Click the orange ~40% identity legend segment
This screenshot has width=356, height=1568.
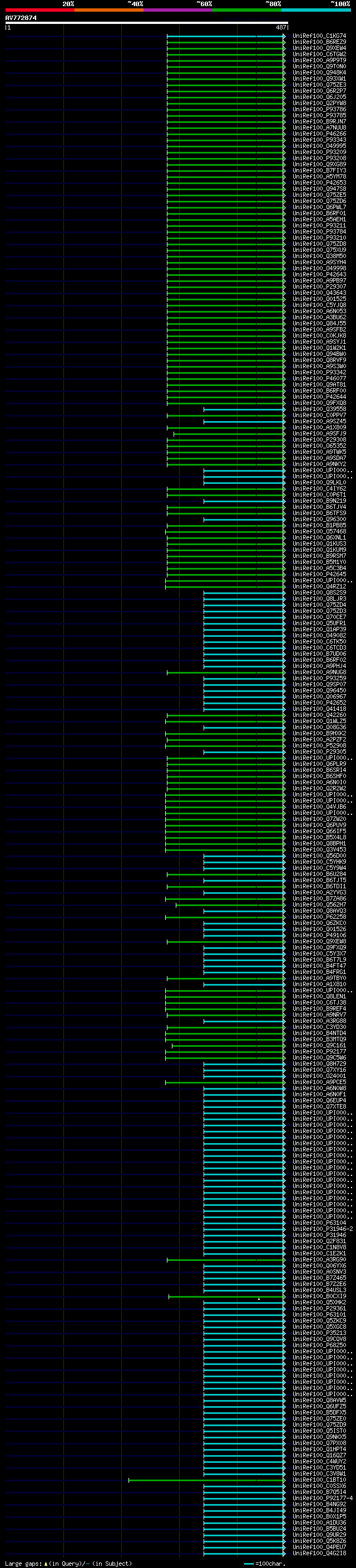tap(109, 10)
